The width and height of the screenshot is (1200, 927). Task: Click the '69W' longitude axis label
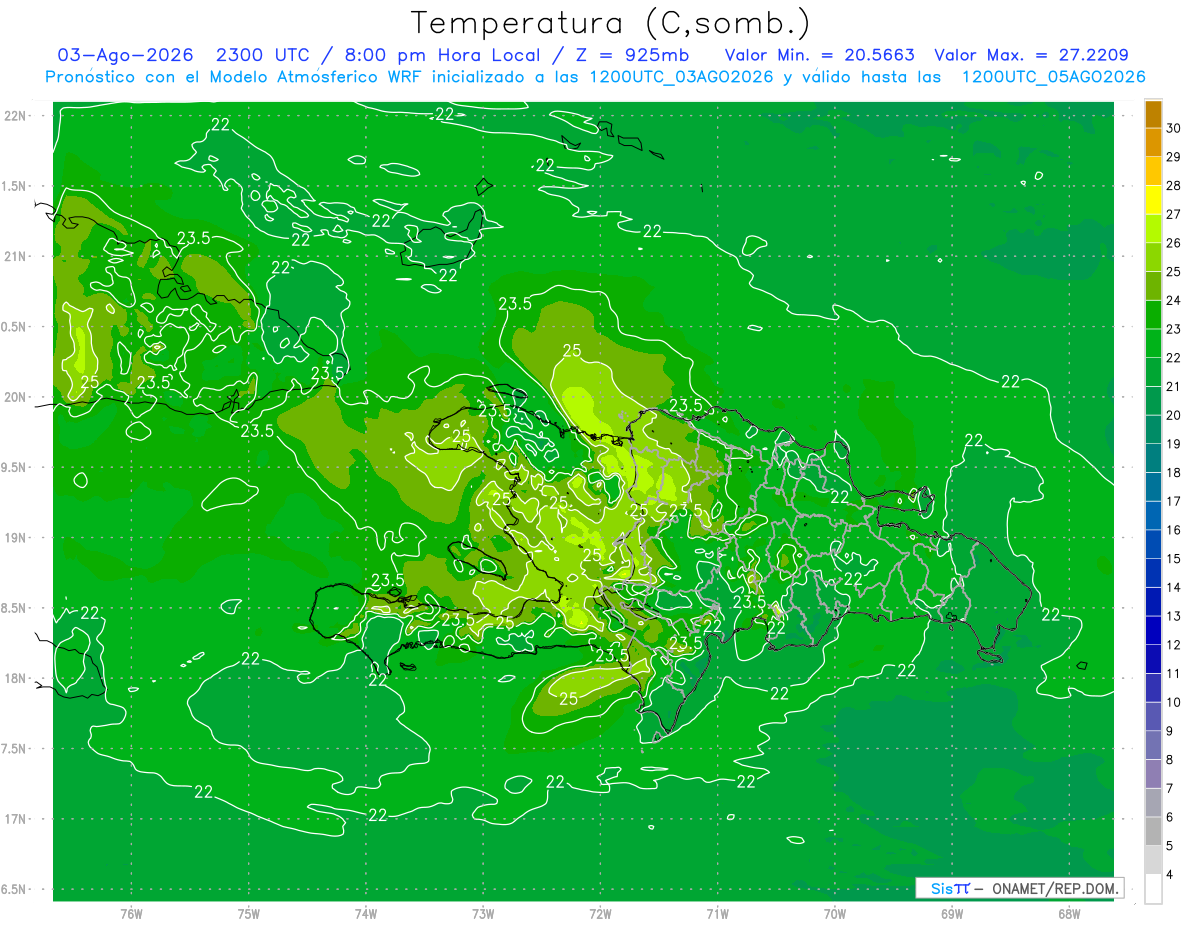(x=952, y=913)
